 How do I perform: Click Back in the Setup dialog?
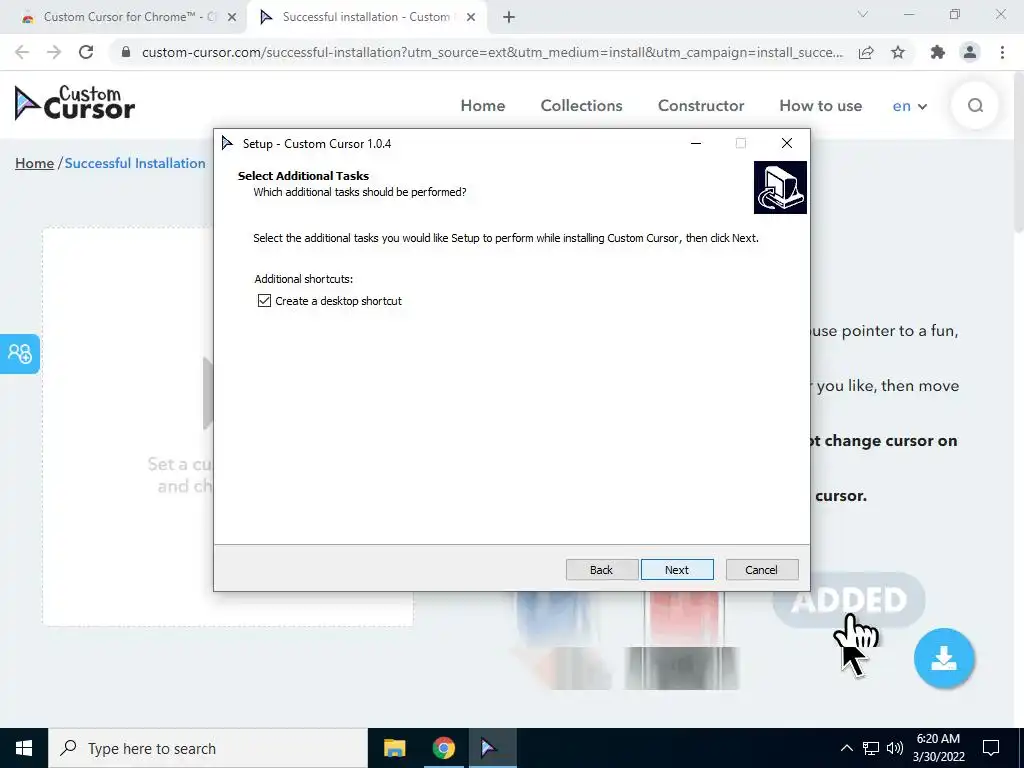coord(601,569)
